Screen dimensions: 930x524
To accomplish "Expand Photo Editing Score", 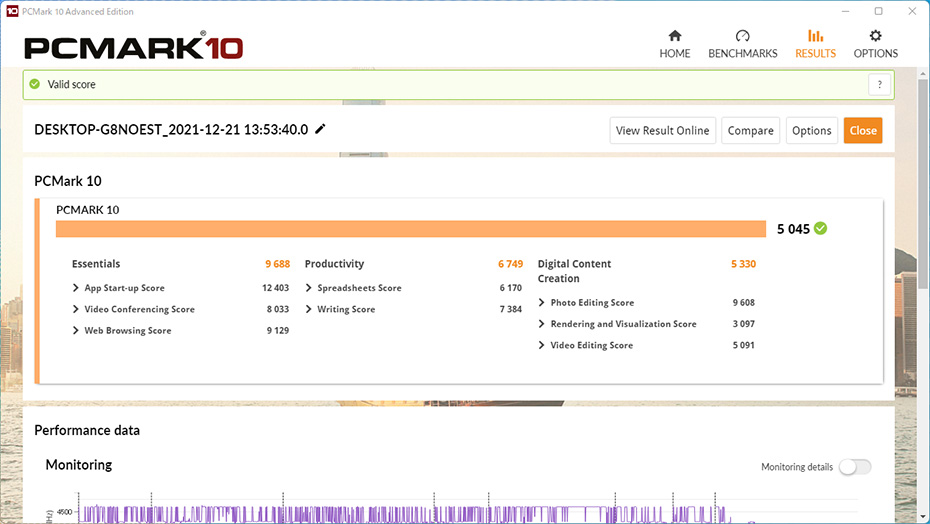I will click(x=542, y=303).
